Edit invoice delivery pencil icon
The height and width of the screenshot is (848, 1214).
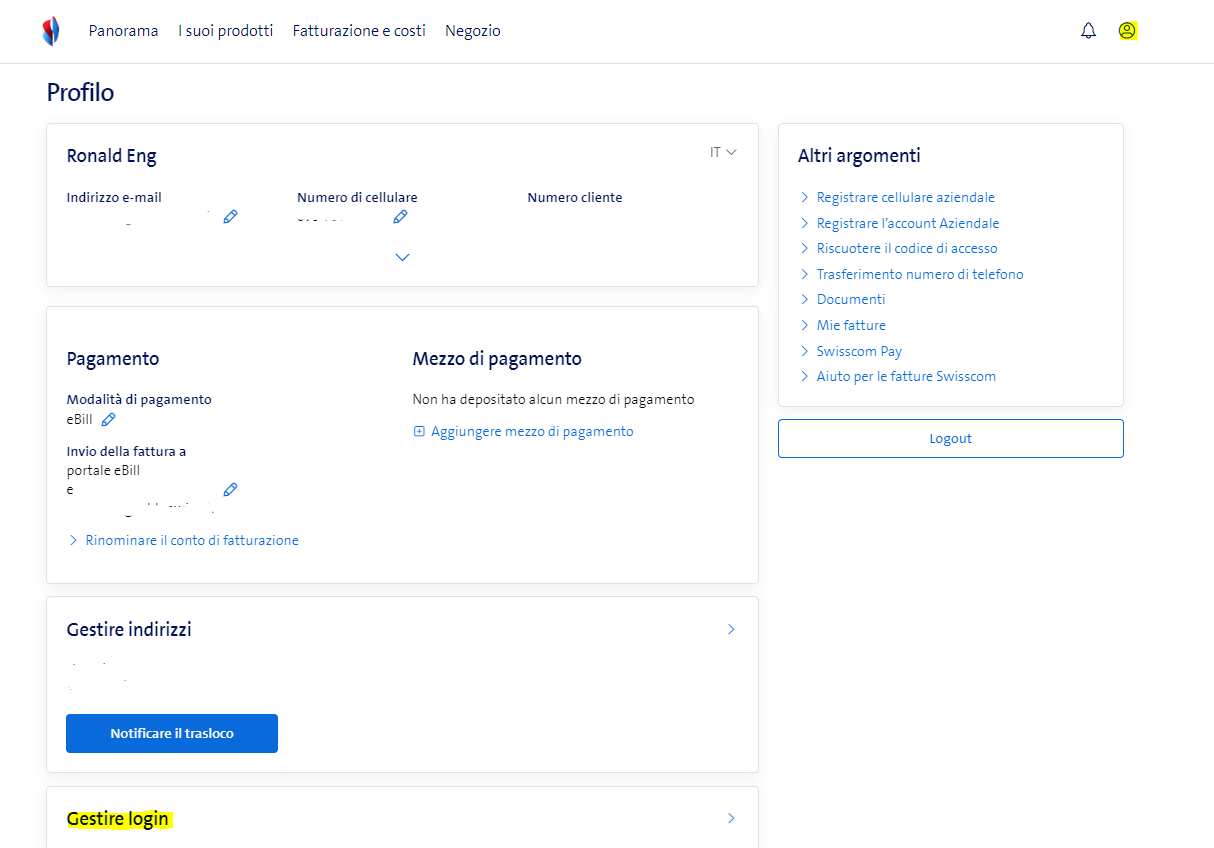pyautogui.click(x=230, y=489)
